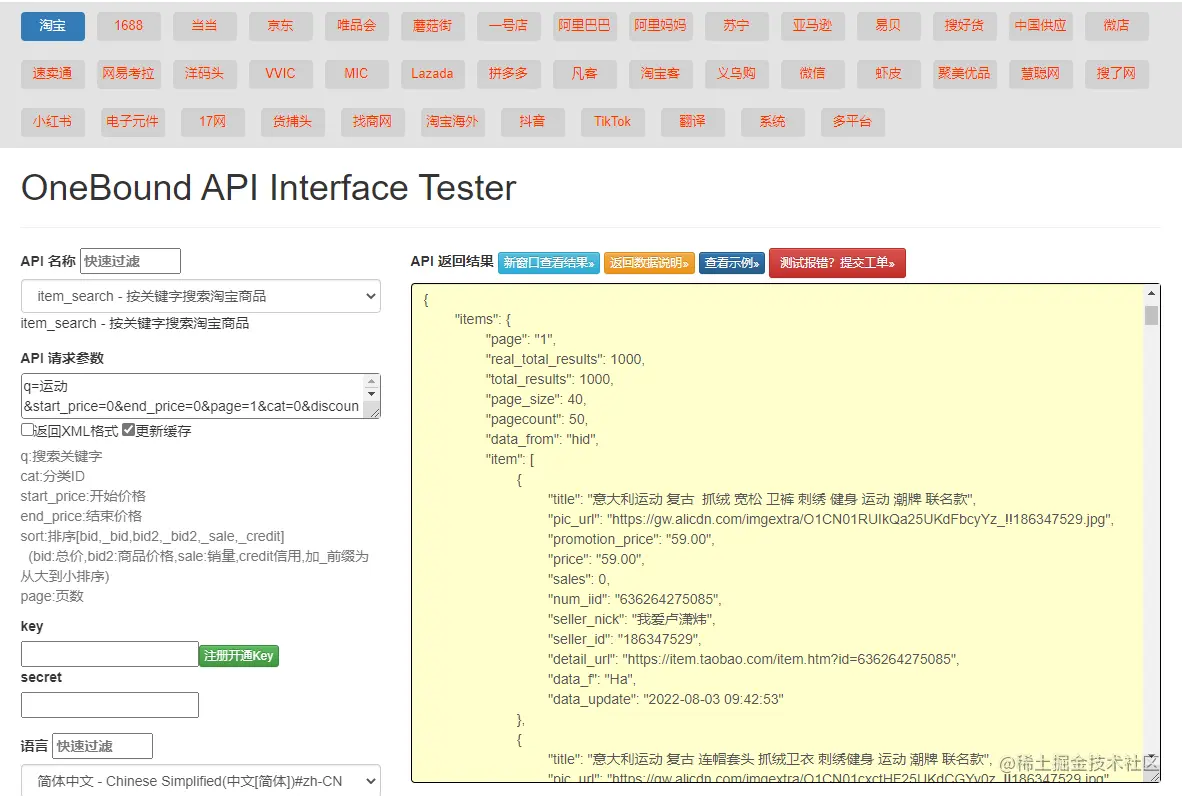Focus the secret input field
1182x796 pixels.
click(110, 705)
